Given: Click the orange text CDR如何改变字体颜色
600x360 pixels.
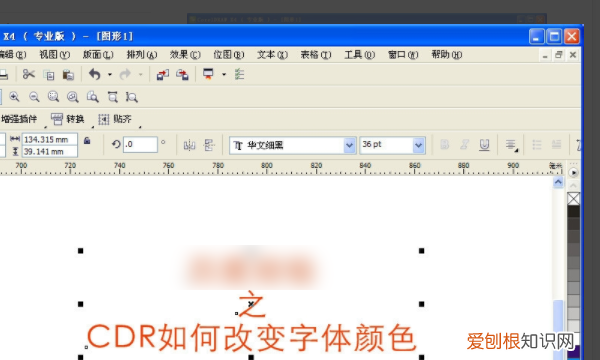Looking at the screenshot, I should [x=251, y=337].
